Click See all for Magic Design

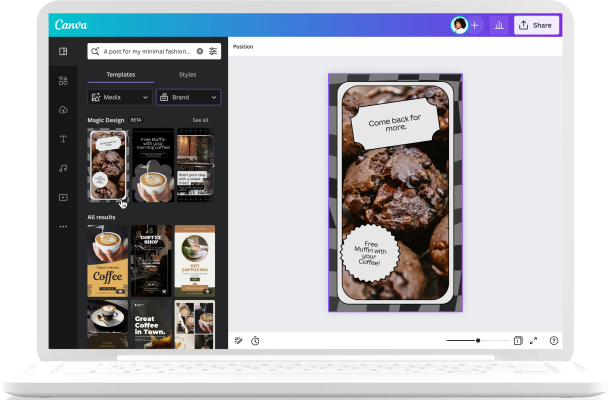pos(200,120)
